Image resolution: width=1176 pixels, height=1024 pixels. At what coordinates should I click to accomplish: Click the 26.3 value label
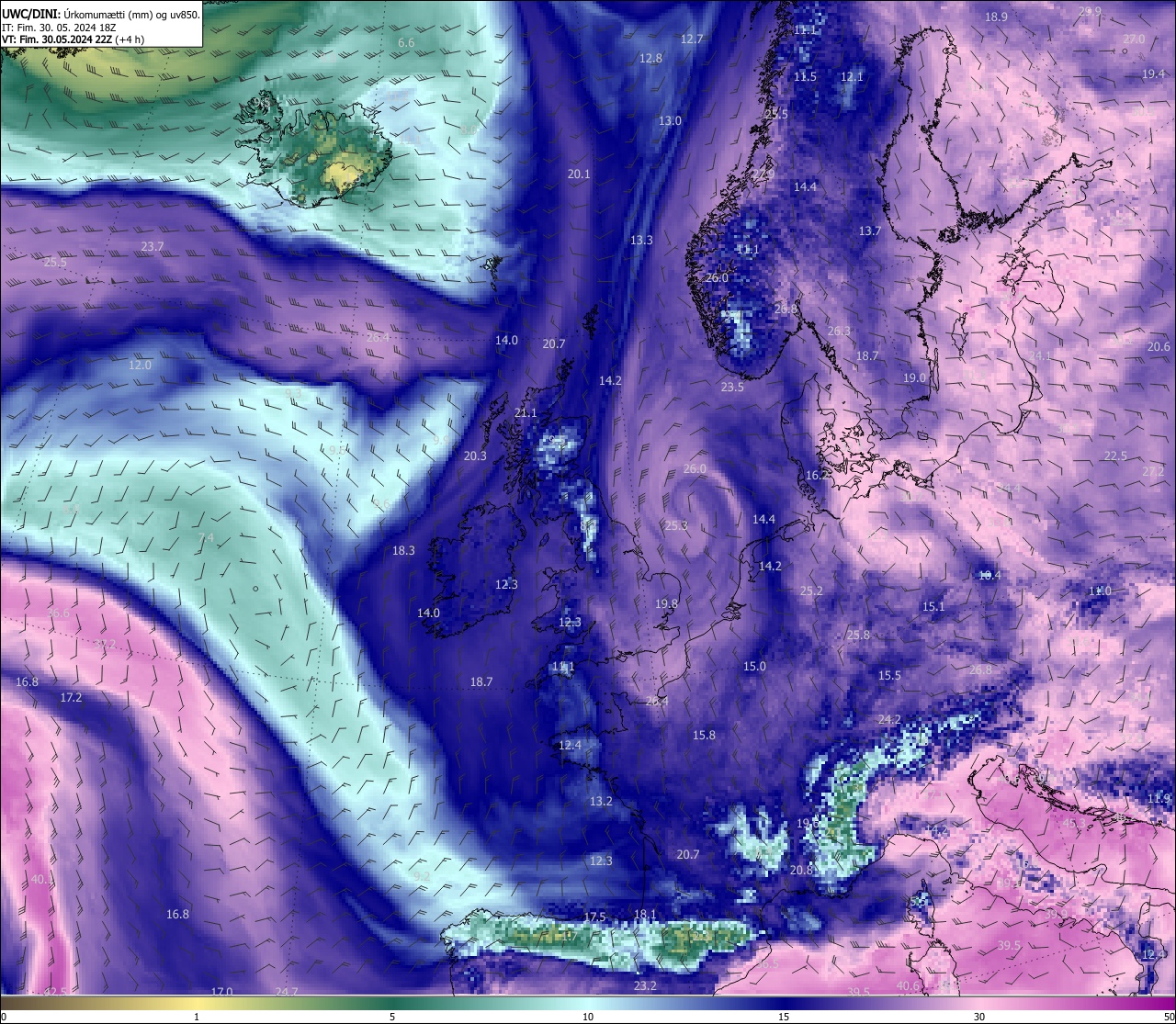pos(839,332)
